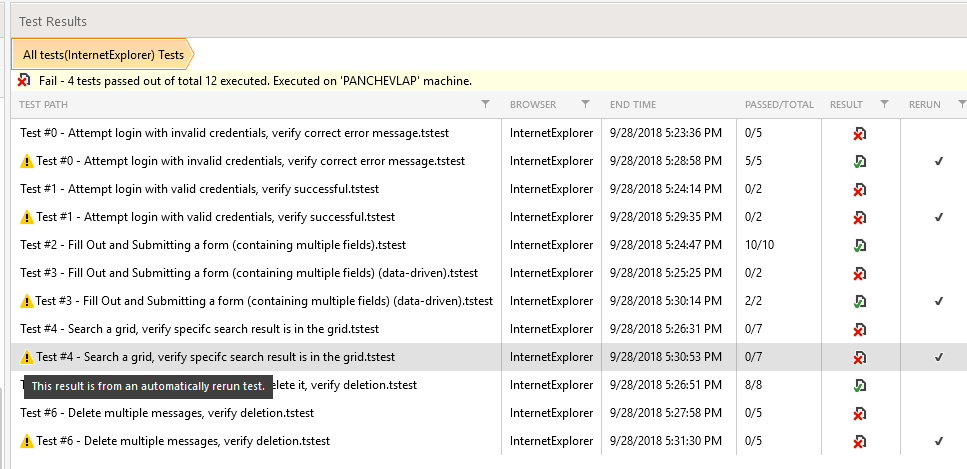Click the warning icon on rerun Test #0 row
The height and width of the screenshot is (469, 967).
tap(27, 162)
